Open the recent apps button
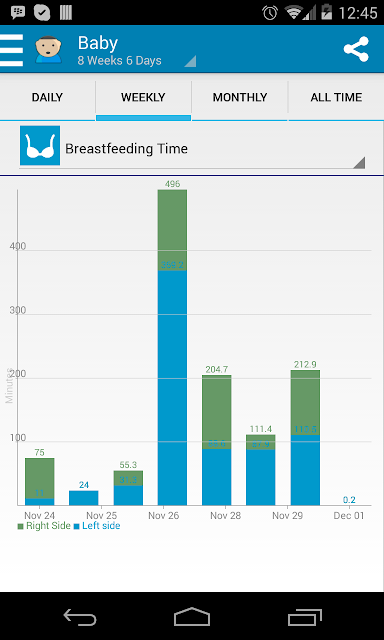This screenshot has height=640, width=384. (305, 617)
